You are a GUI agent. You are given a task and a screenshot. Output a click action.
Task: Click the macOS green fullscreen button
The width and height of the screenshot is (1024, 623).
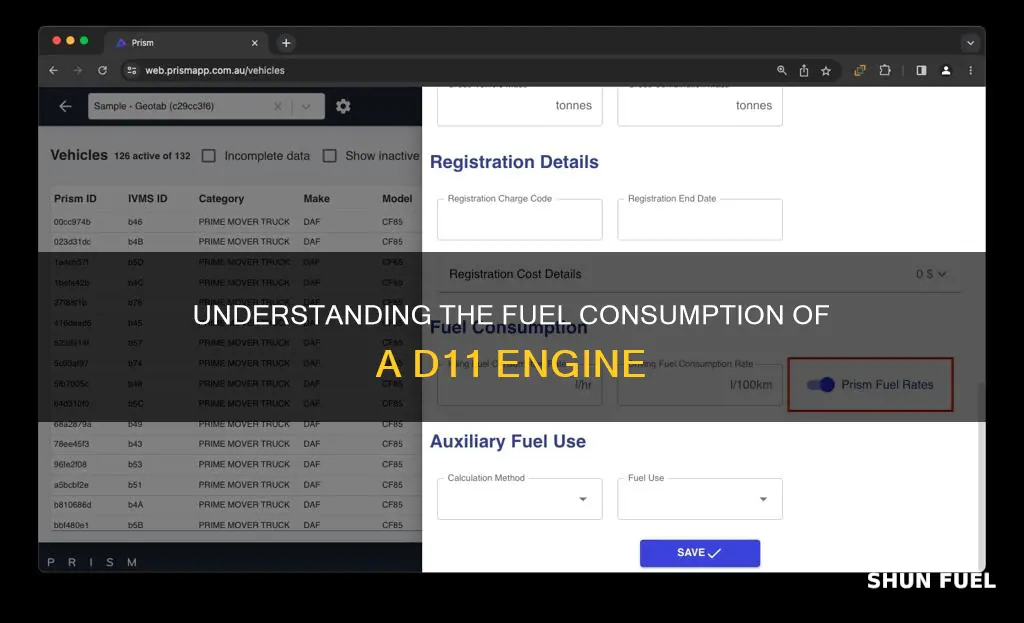coord(84,40)
